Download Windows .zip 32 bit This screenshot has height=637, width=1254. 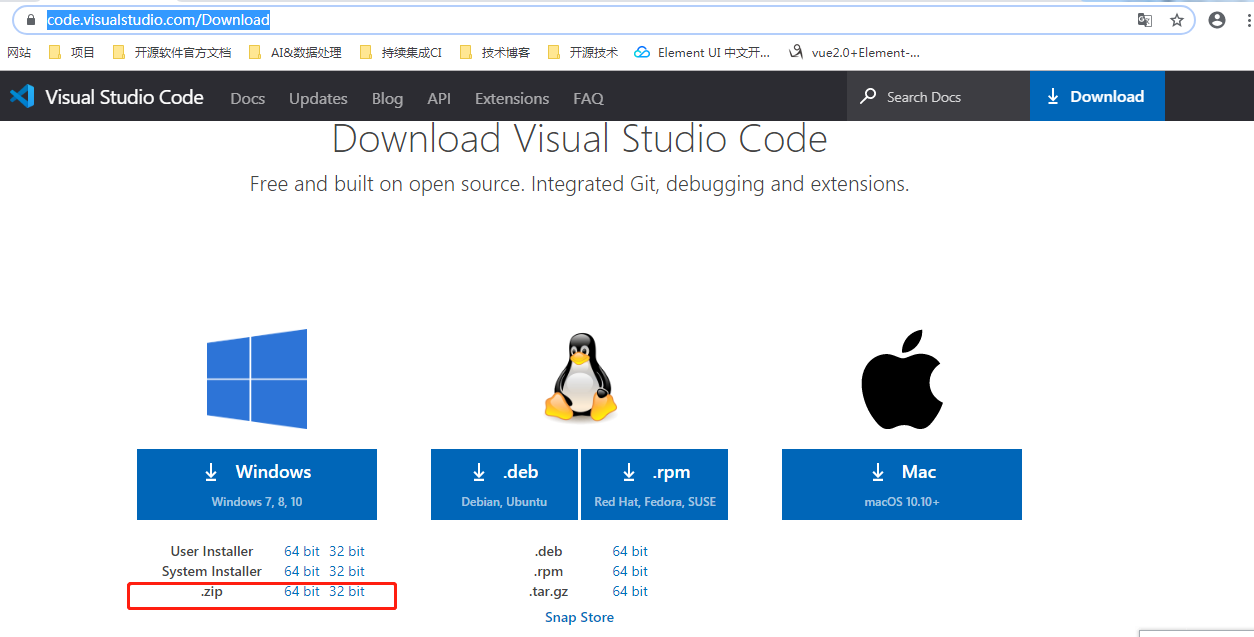tap(347, 591)
